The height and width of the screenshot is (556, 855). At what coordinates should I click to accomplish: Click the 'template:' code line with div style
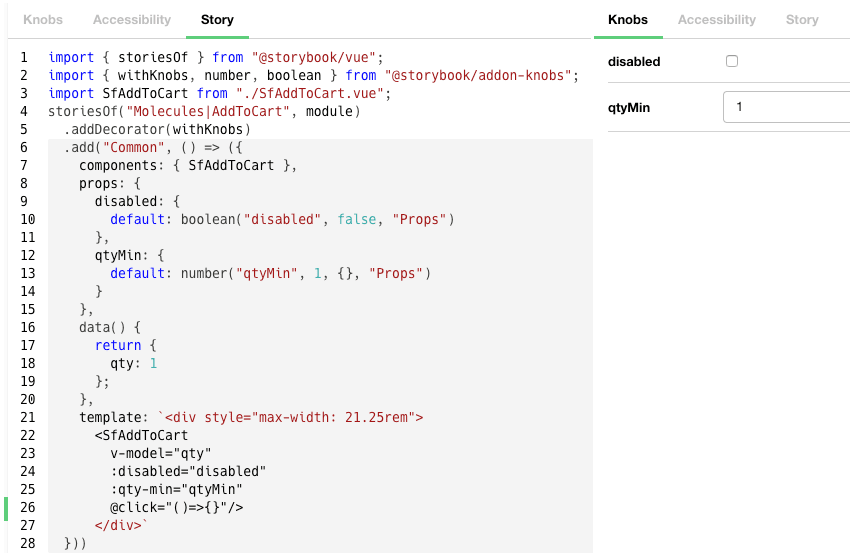[x=251, y=417]
